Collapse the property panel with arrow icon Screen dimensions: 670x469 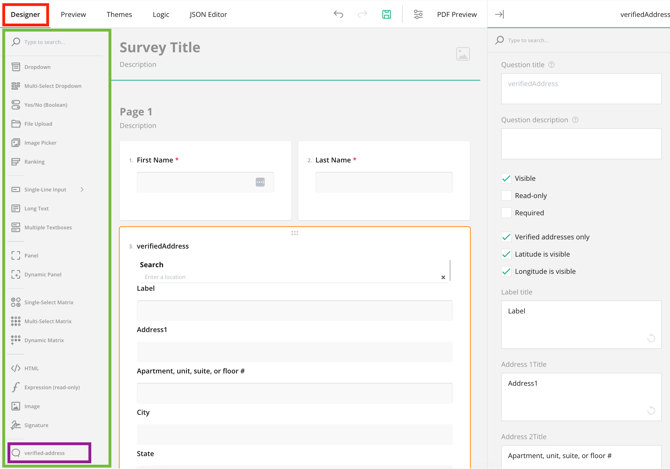click(x=500, y=15)
